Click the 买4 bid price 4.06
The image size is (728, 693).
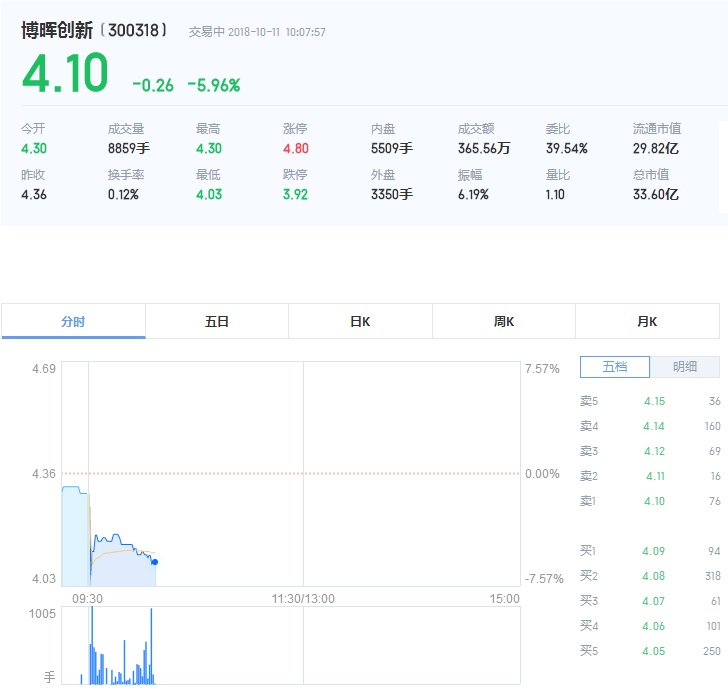[x=654, y=626]
